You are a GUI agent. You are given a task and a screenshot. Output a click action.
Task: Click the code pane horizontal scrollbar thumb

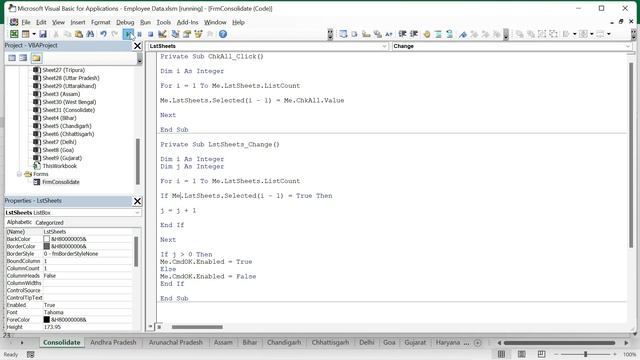tap(197, 327)
